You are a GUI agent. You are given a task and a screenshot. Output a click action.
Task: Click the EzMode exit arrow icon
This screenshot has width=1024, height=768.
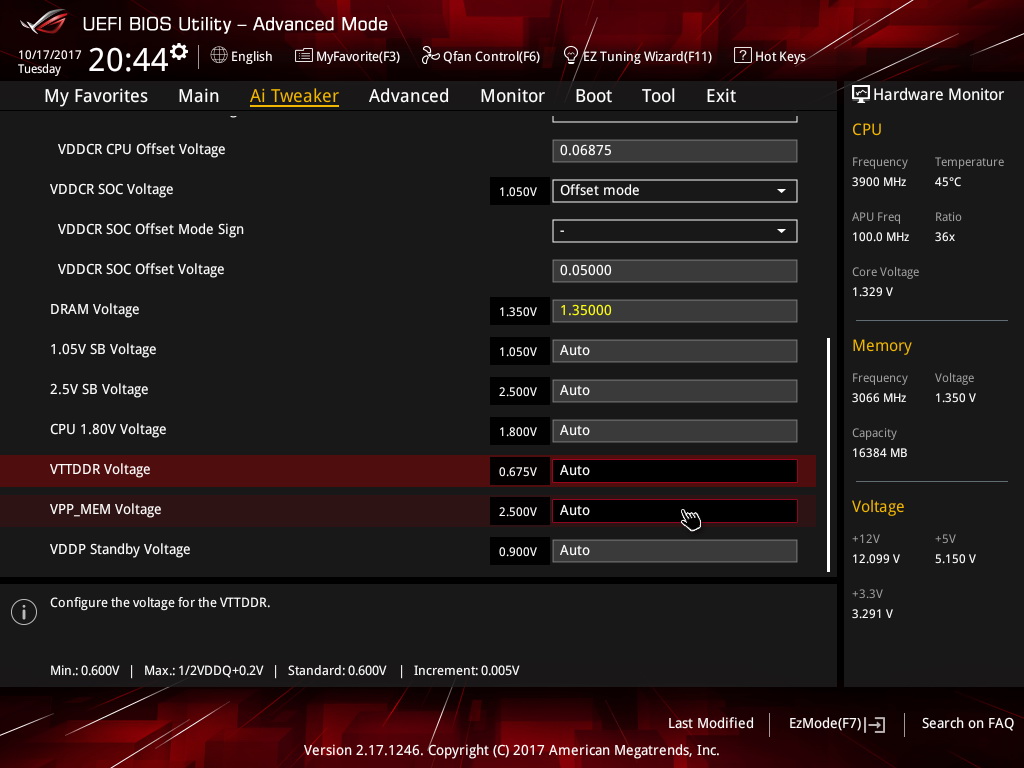click(x=875, y=724)
